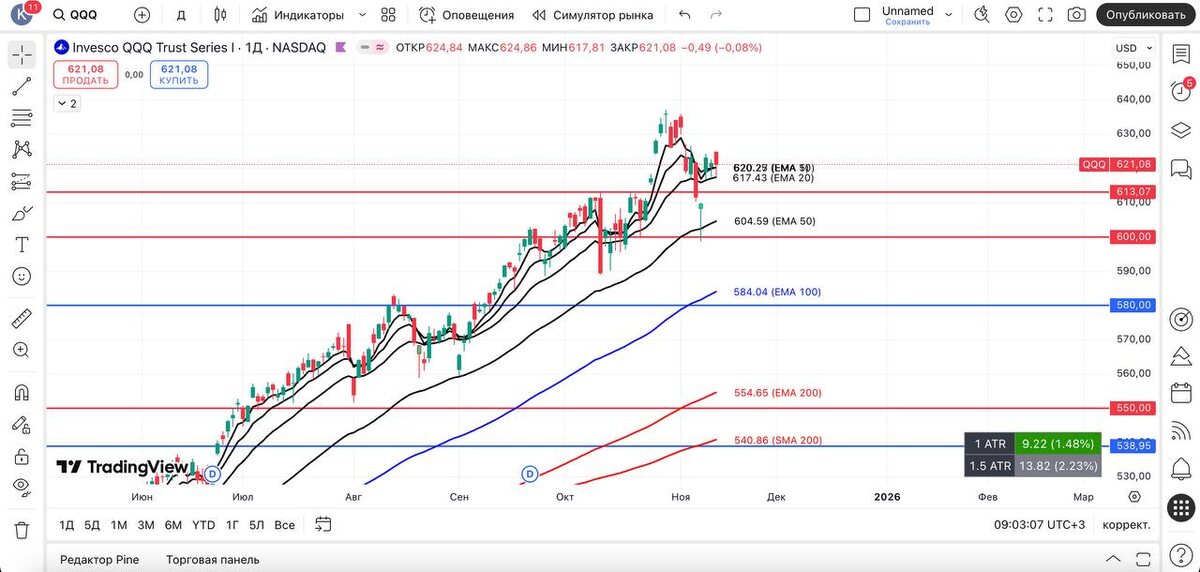Viewport: 1200px width, 572px height.
Task: Open chart settings hexagon icon
Action: (x=1014, y=15)
